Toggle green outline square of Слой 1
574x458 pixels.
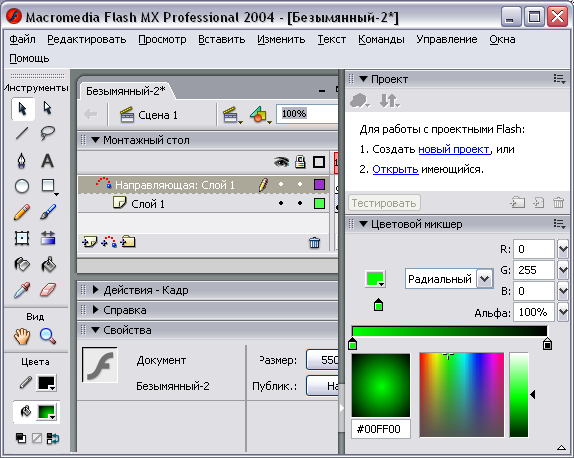click(x=319, y=204)
